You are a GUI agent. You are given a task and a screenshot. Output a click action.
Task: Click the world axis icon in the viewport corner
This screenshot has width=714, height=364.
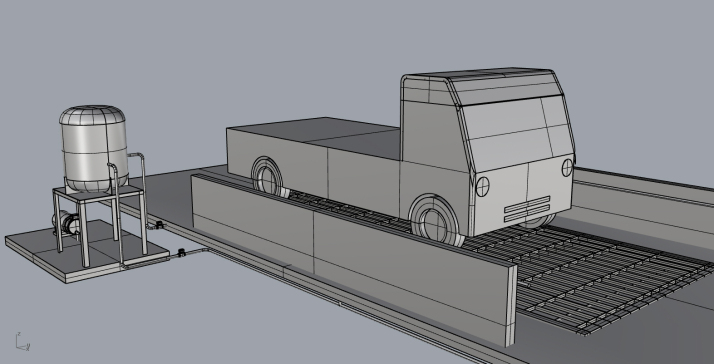click(x=22, y=342)
